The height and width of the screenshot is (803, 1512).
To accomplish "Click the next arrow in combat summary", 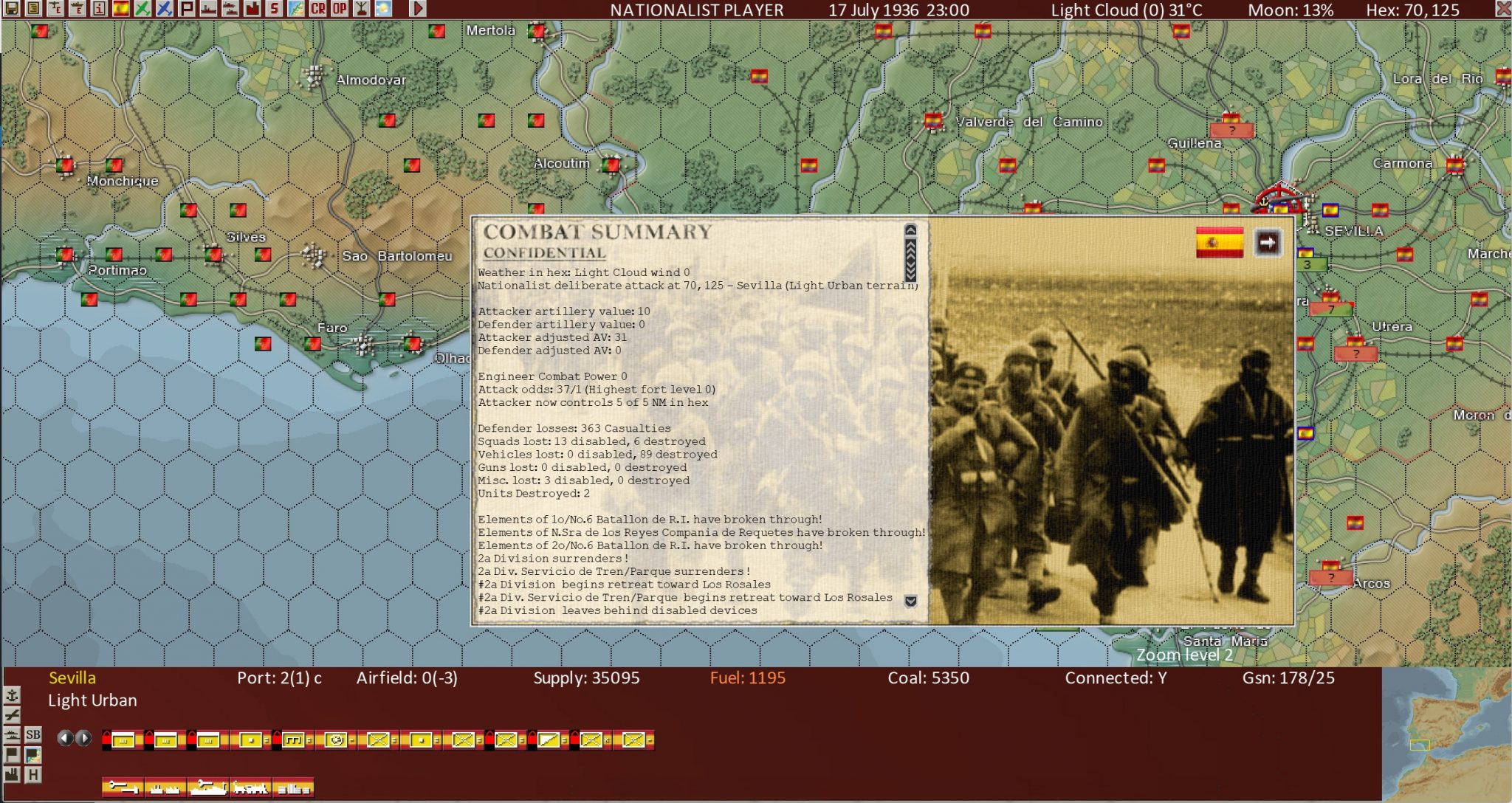I will point(1268,243).
